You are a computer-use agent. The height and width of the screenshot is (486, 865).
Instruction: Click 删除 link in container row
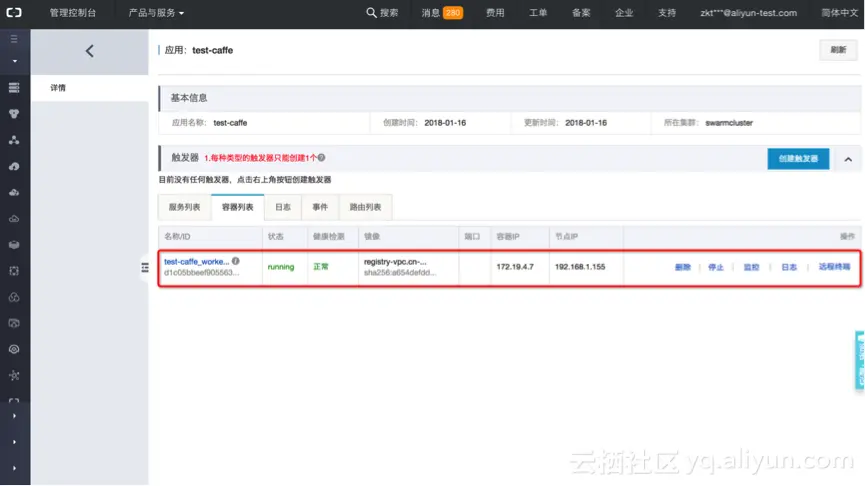point(682,267)
